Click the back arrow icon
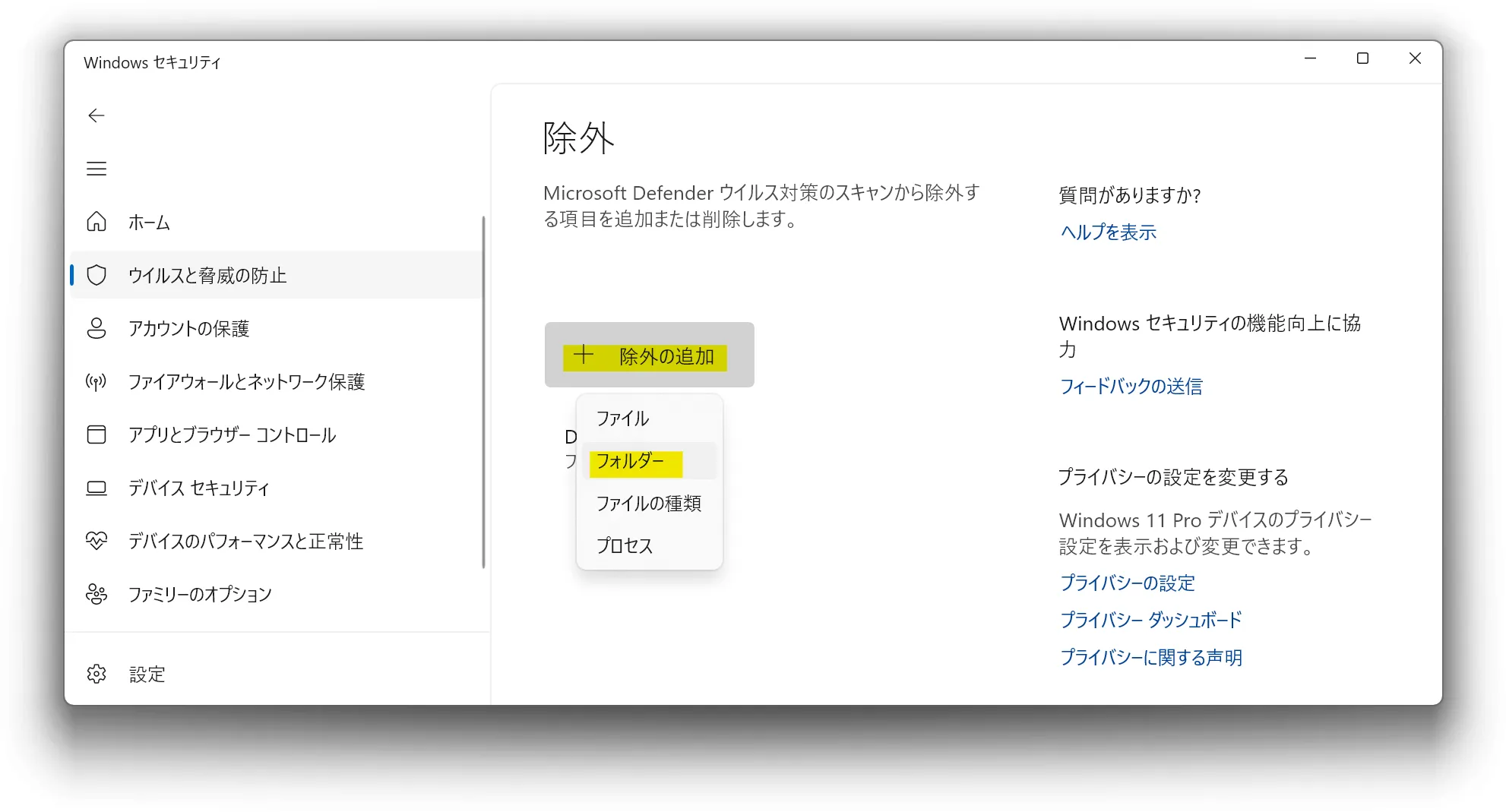The height and width of the screenshot is (812, 1506). pos(96,115)
